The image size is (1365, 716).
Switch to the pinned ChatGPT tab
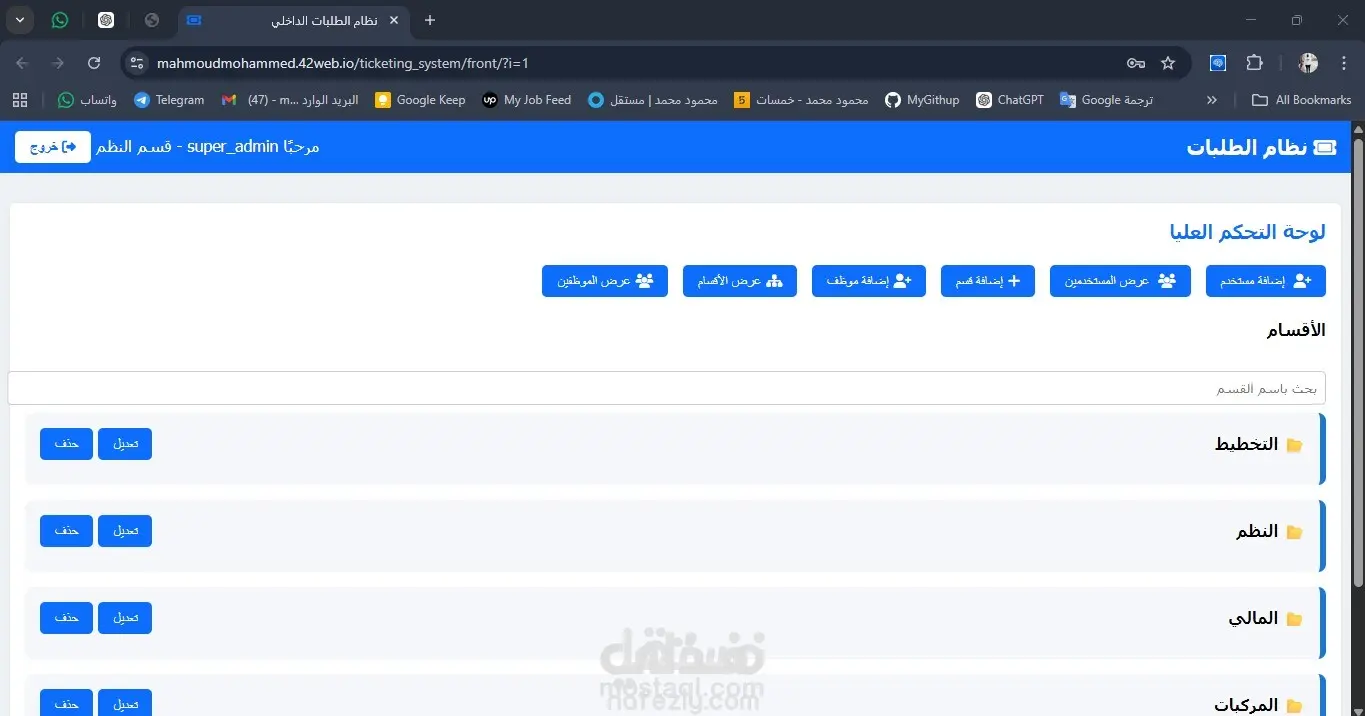106,20
